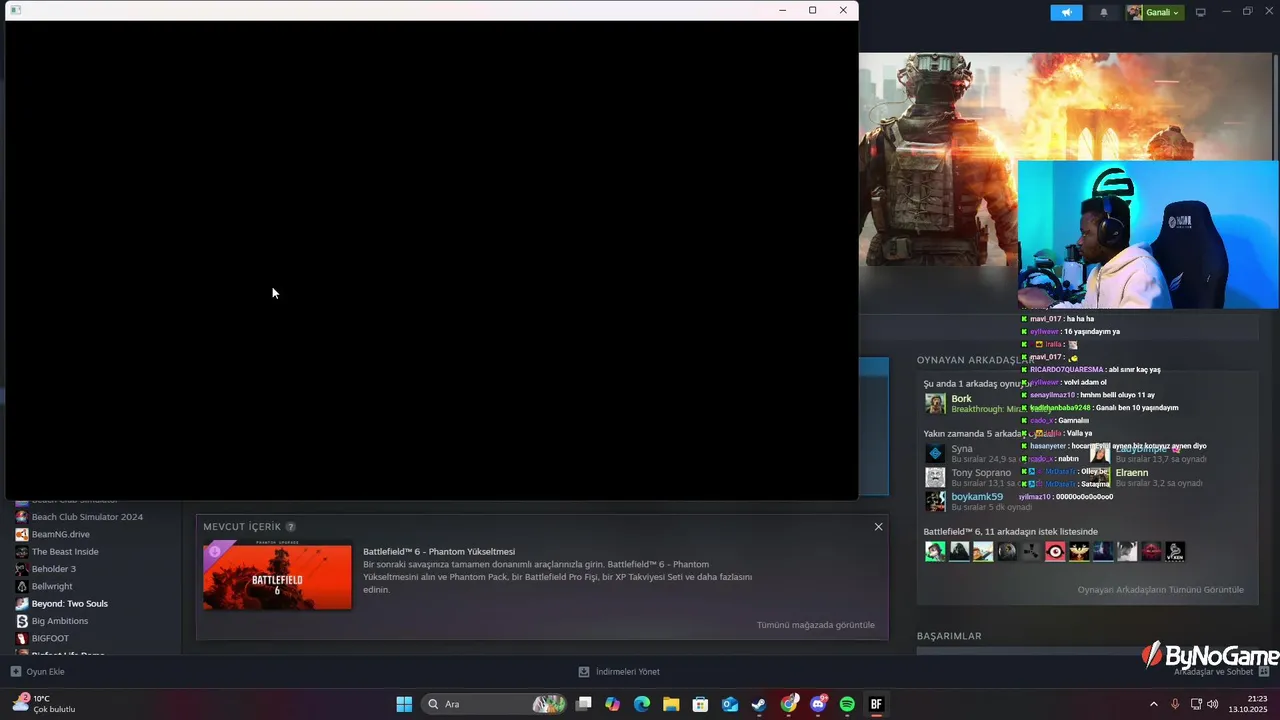Open the Windows Start menu
The image size is (1280, 720).
click(x=404, y=704)
